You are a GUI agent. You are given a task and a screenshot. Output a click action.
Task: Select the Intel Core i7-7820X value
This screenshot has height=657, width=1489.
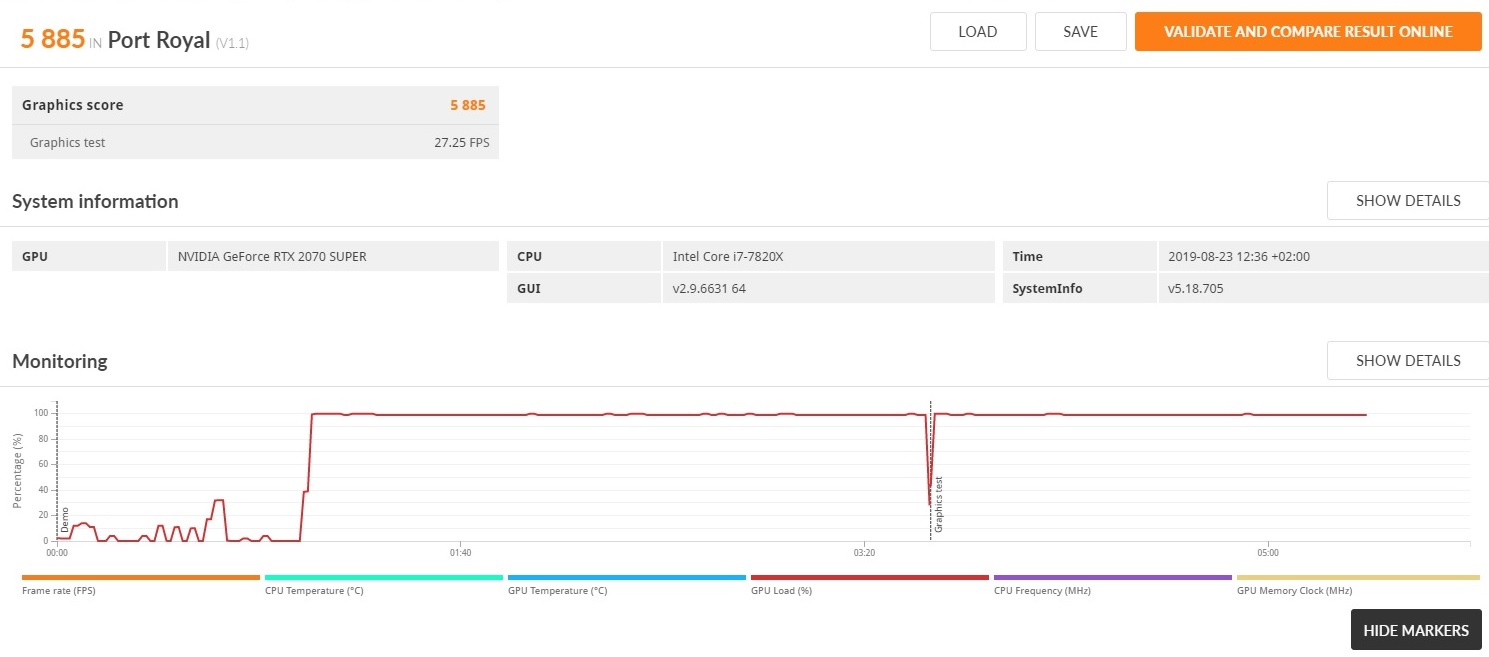pos(728,256)
